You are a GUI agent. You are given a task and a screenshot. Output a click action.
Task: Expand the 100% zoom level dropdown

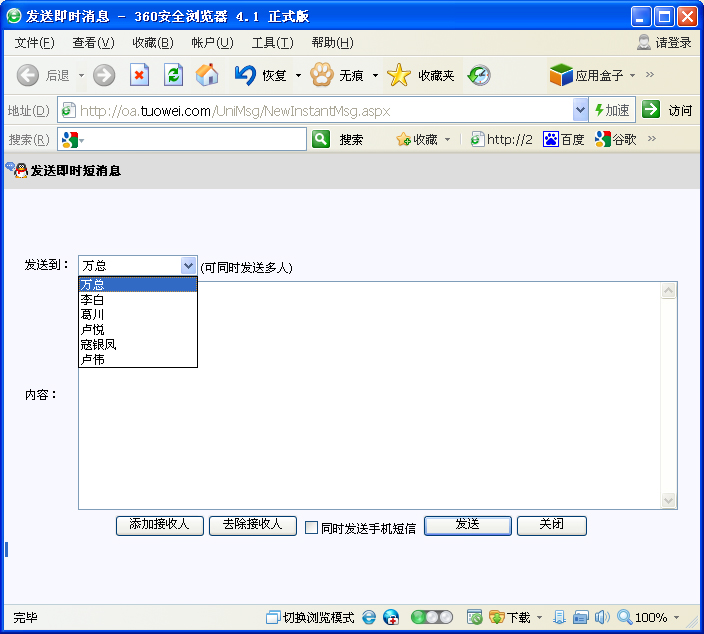[x=677, y=618]
